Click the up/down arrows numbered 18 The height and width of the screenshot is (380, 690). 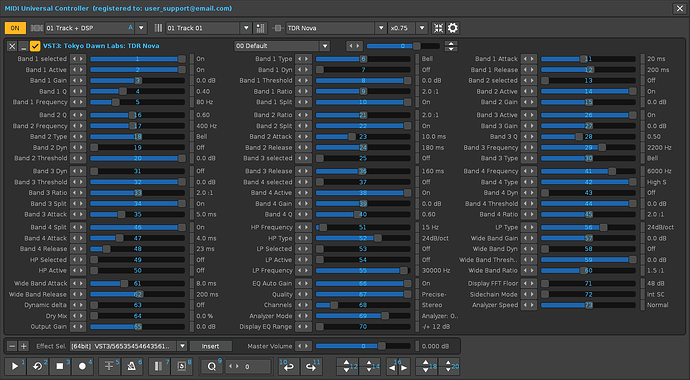coord(426,366)
